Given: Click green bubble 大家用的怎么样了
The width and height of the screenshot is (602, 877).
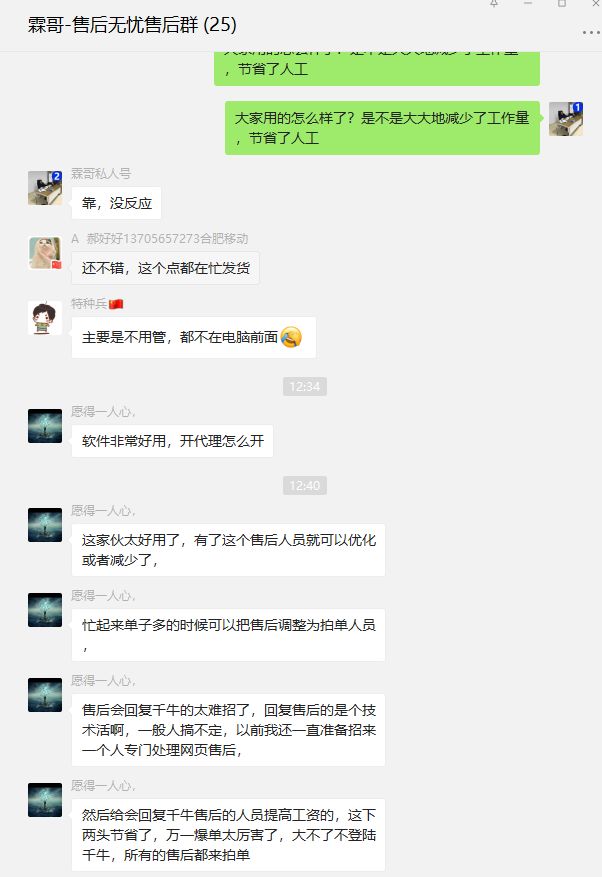Looking at the screenshot, I should (382, 128).
